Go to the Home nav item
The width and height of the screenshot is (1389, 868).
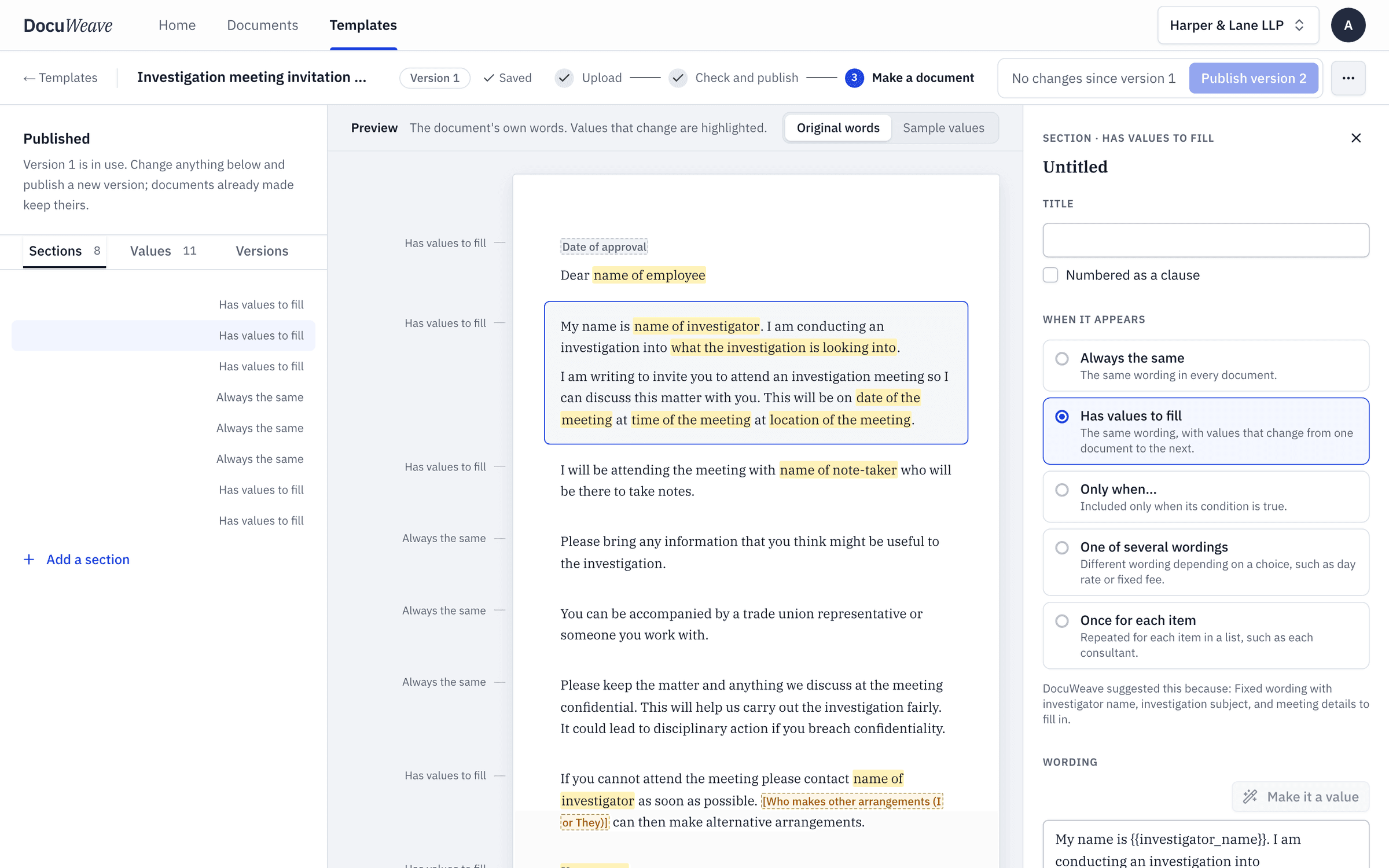177,25
